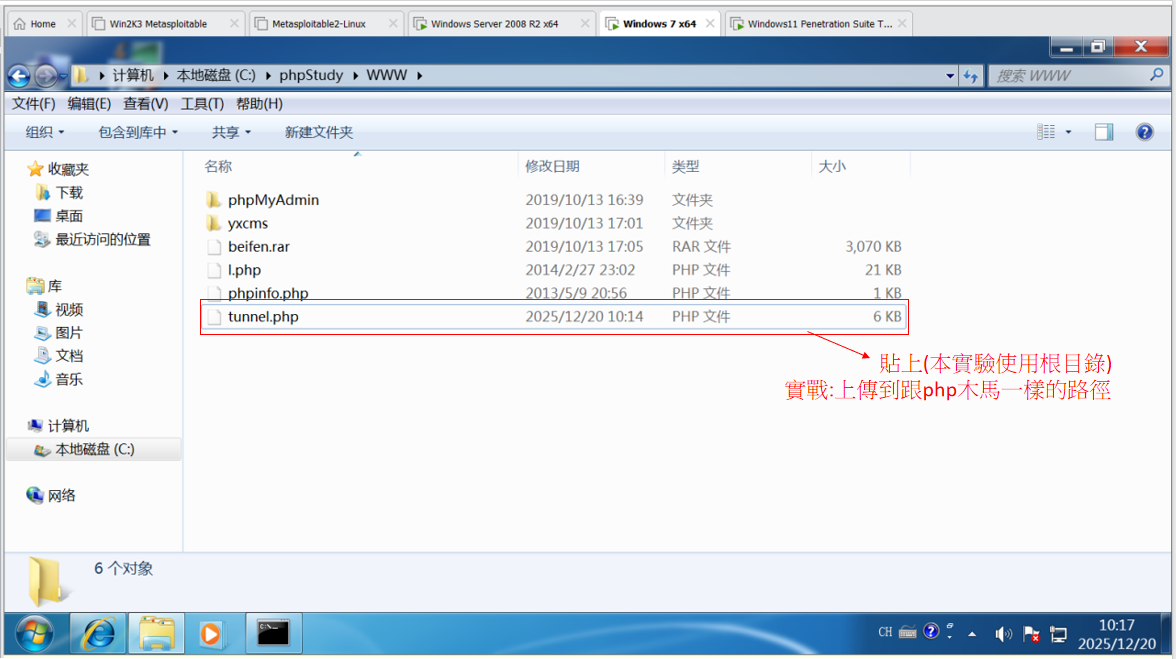This screenshot has width=1176, height=659.
Task: Open Music (音乐) library
Action: [58, 379]
